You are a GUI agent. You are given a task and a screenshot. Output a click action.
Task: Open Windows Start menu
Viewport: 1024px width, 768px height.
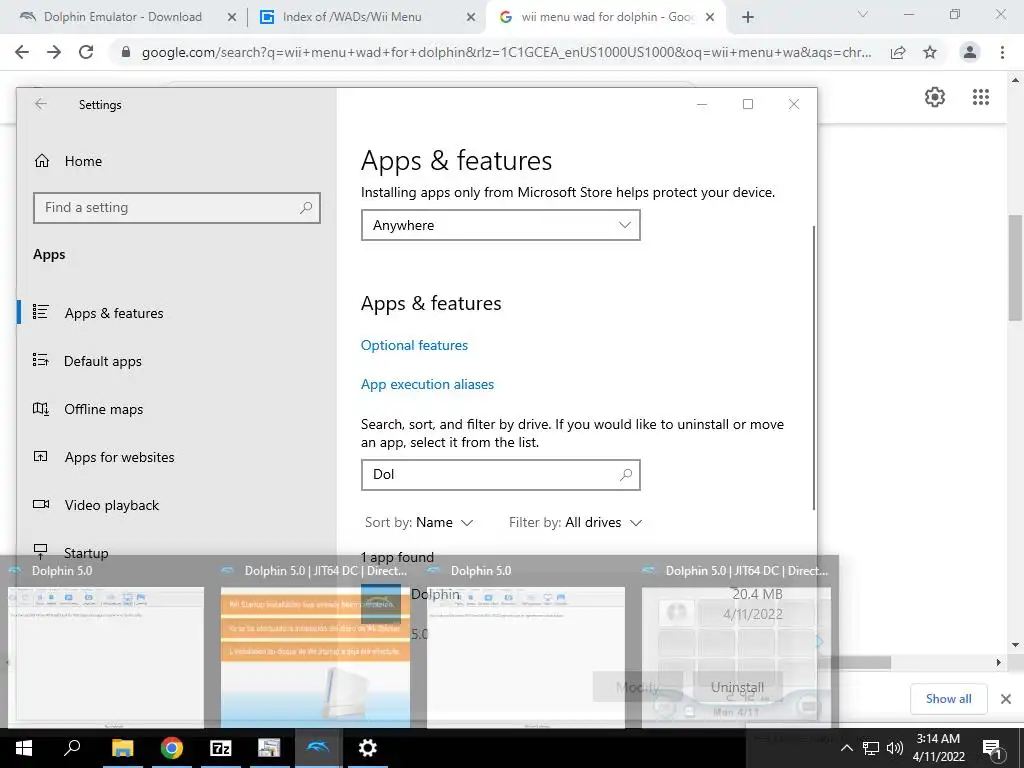pos(24,748)
